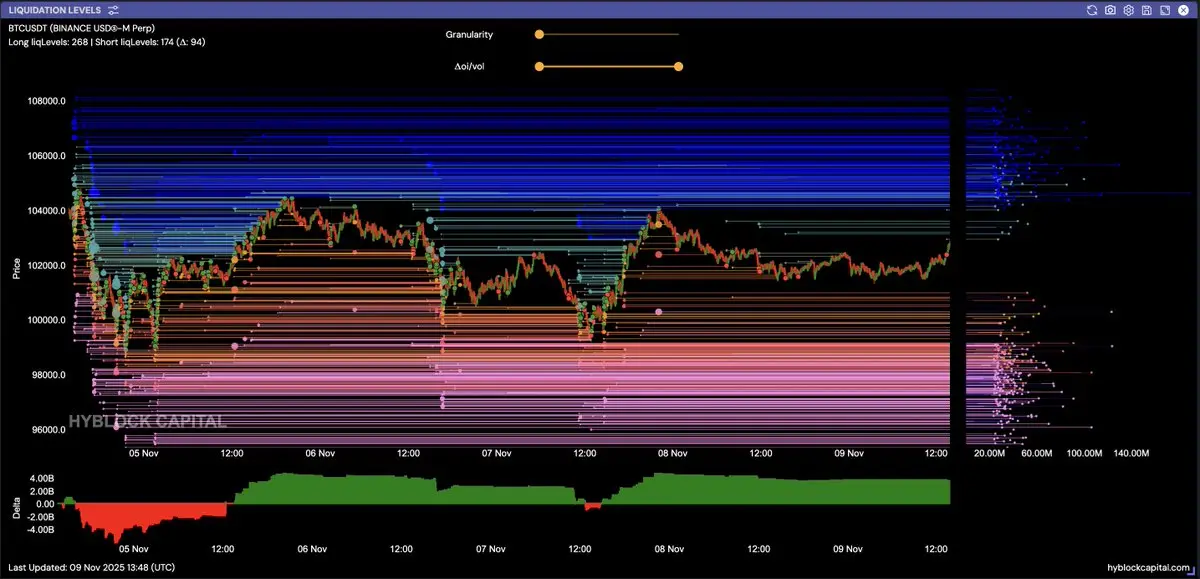Click the 100.00M histogram axis label
The height and width of the screenshot is (579, 1200).
(1085, 453)
